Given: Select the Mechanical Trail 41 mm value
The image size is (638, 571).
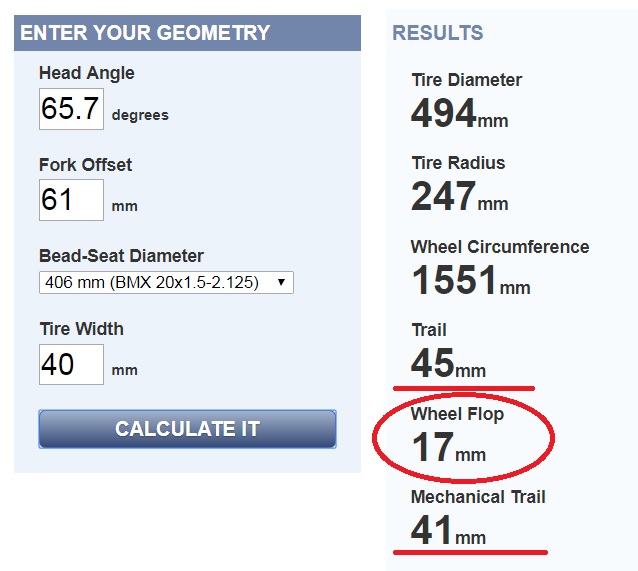Looking at the screenshot, I should (x=448, y=530).
